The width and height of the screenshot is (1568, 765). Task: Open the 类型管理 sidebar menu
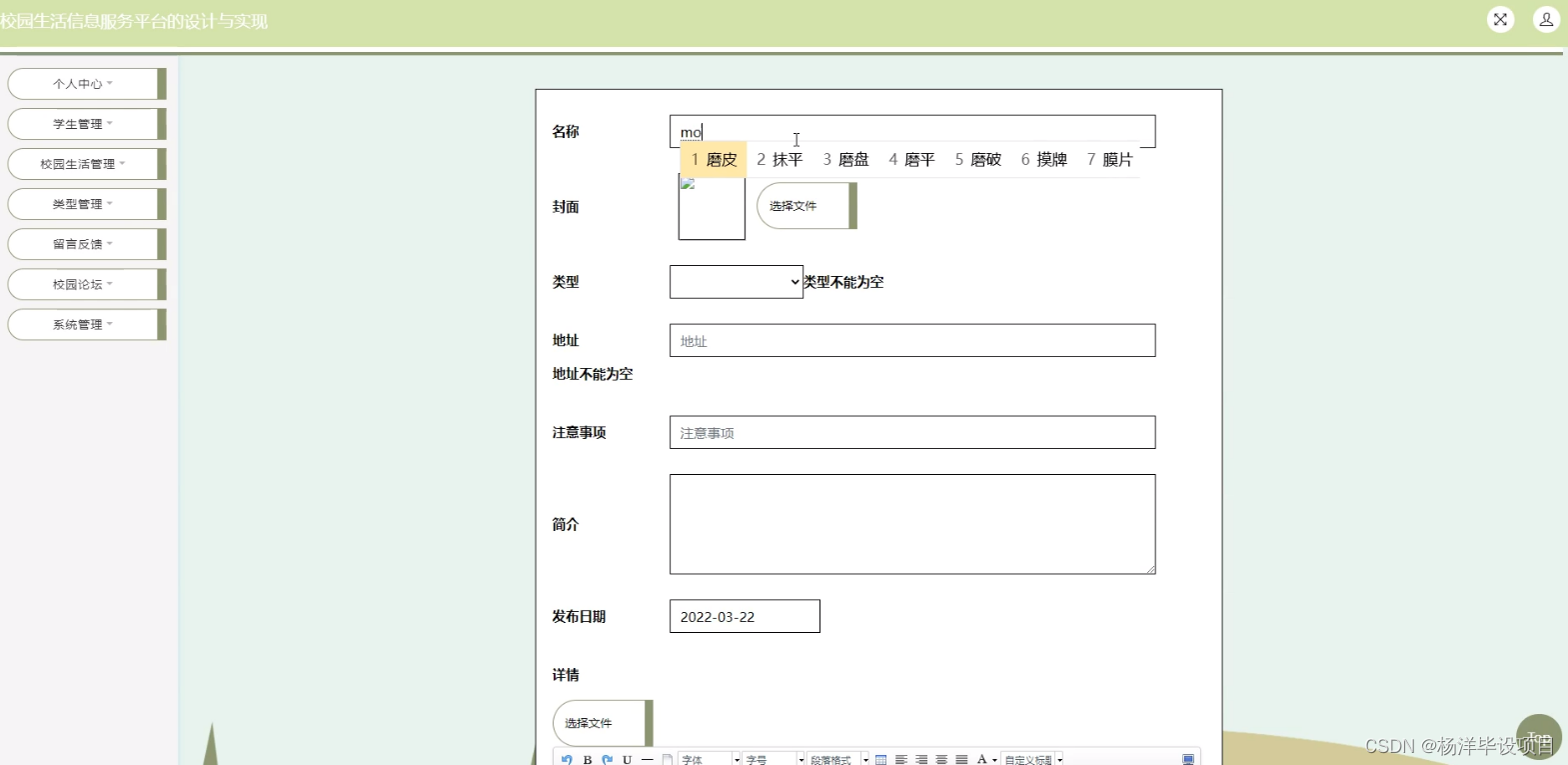(86, 204)
